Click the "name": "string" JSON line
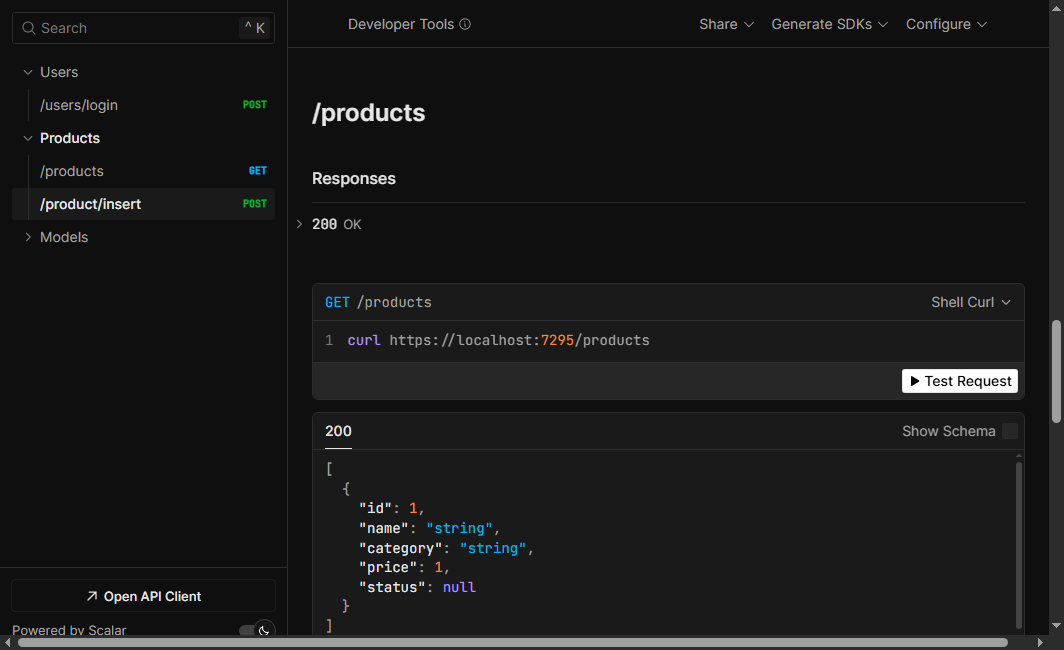 429,529
